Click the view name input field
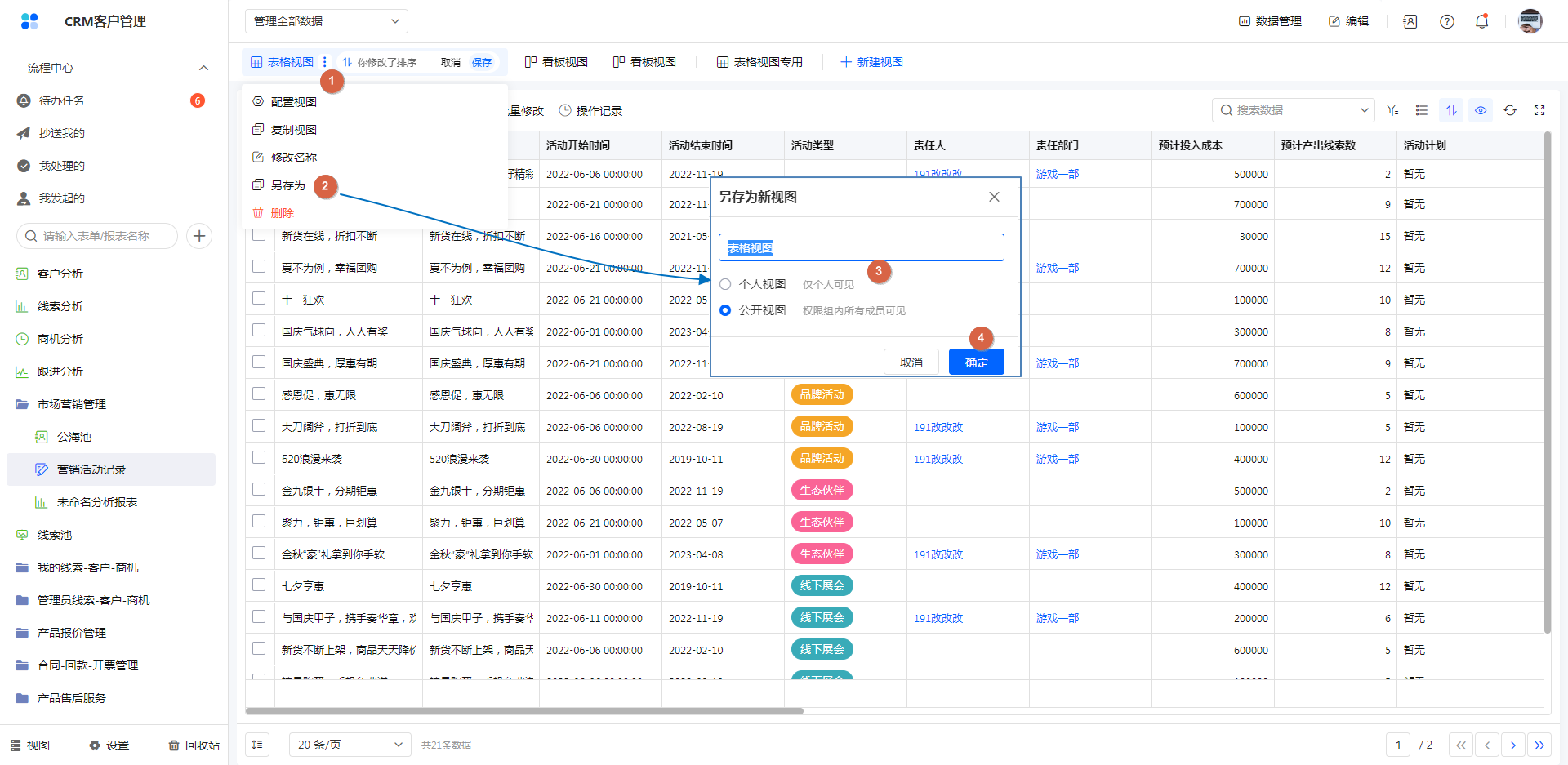1568x765 pixels. tap(861, 248)
